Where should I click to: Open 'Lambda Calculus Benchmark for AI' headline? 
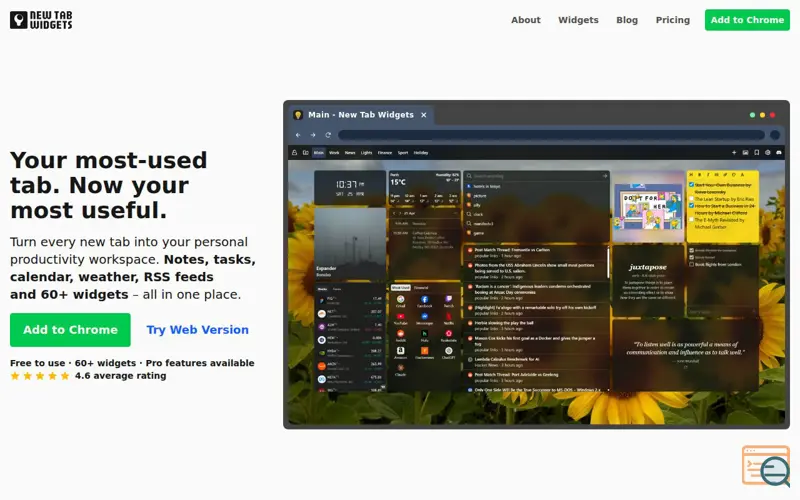[x=507, y=359]
